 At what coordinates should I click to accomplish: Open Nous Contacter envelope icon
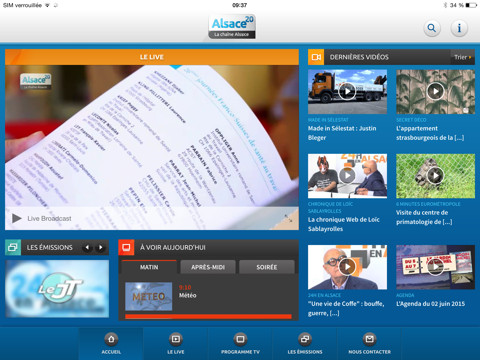click(x=369, y=339)
